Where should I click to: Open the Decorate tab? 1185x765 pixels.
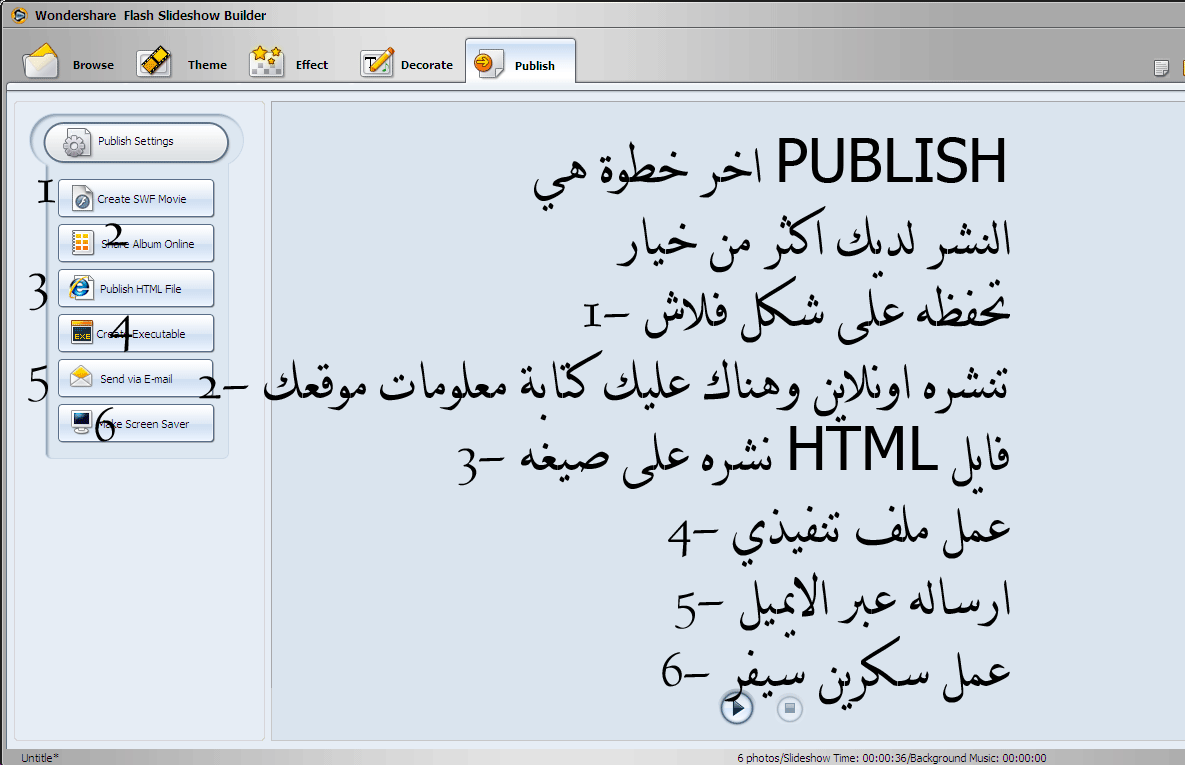[x=407, y=63]
